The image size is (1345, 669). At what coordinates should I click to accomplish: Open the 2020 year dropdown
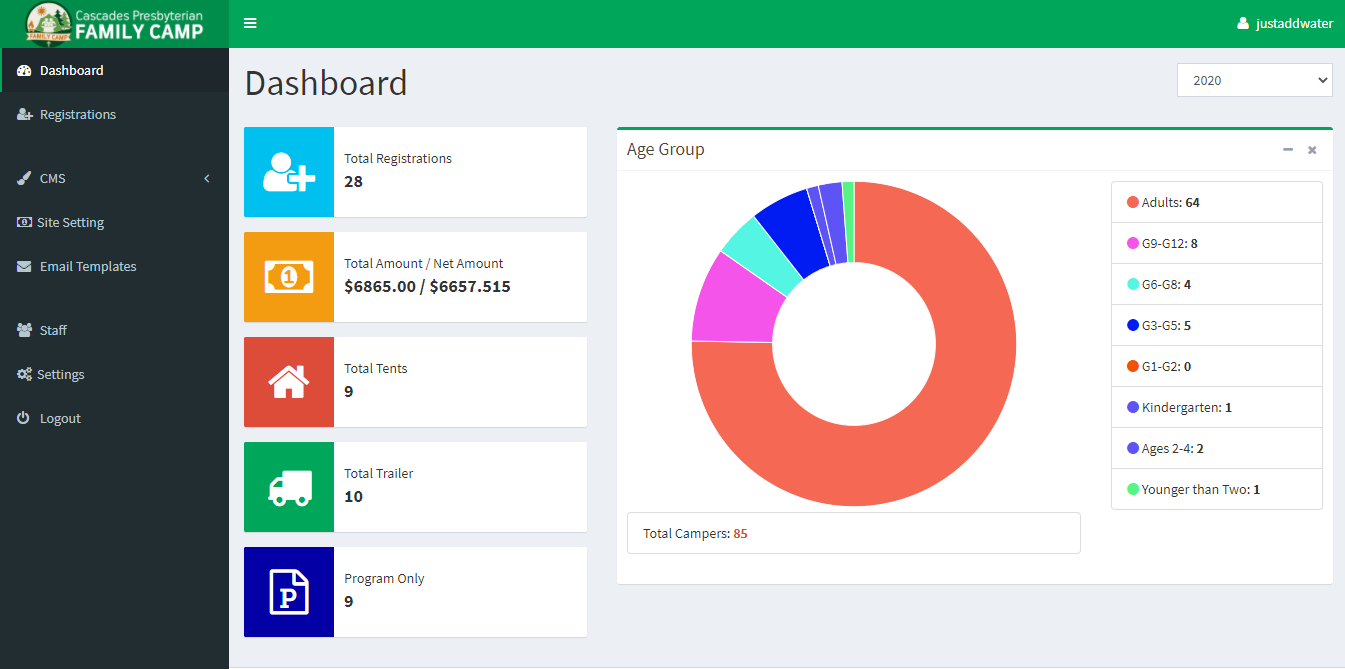(x=1254, y=80)
